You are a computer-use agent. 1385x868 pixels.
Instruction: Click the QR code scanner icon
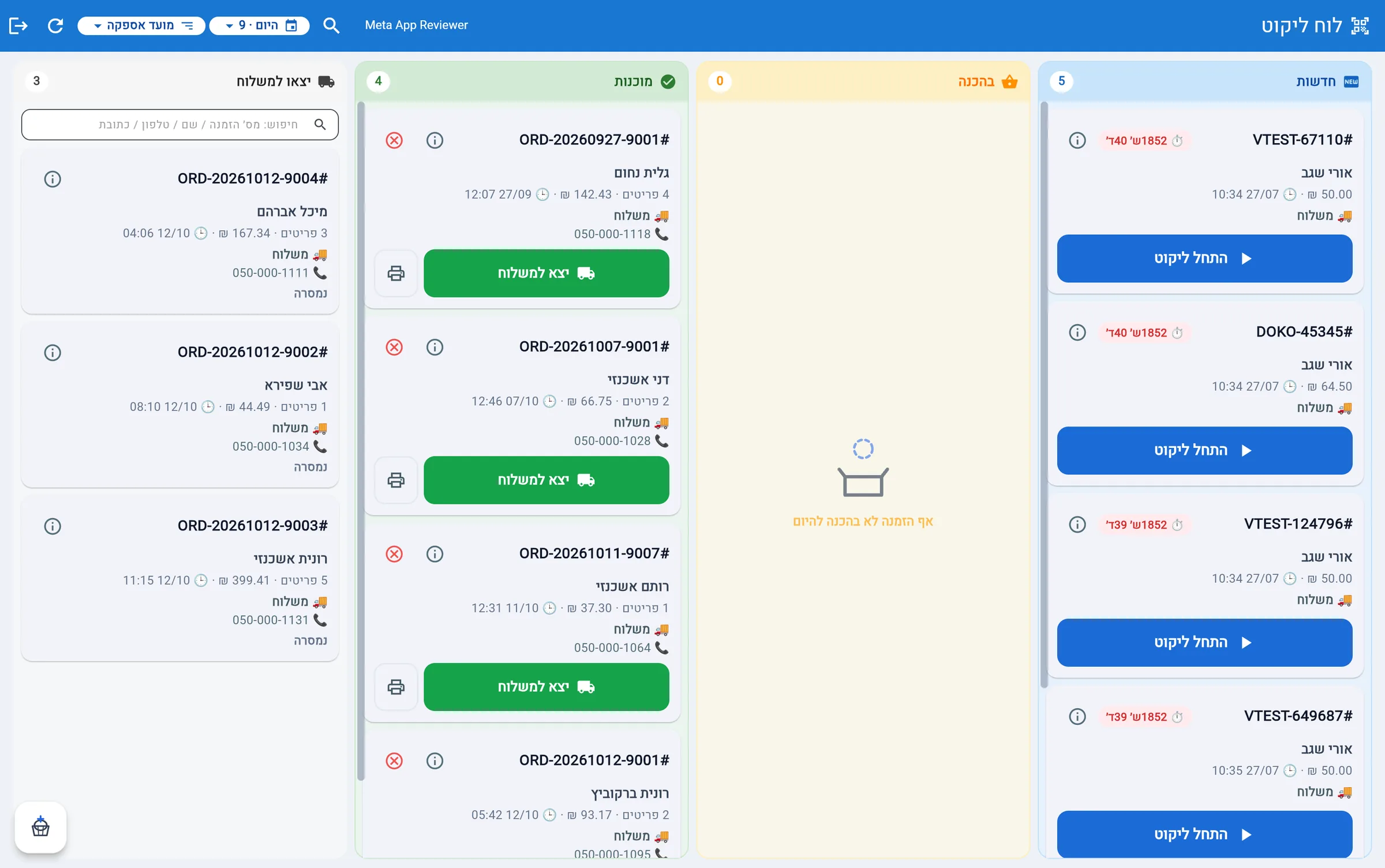(x=1360, y=25)
